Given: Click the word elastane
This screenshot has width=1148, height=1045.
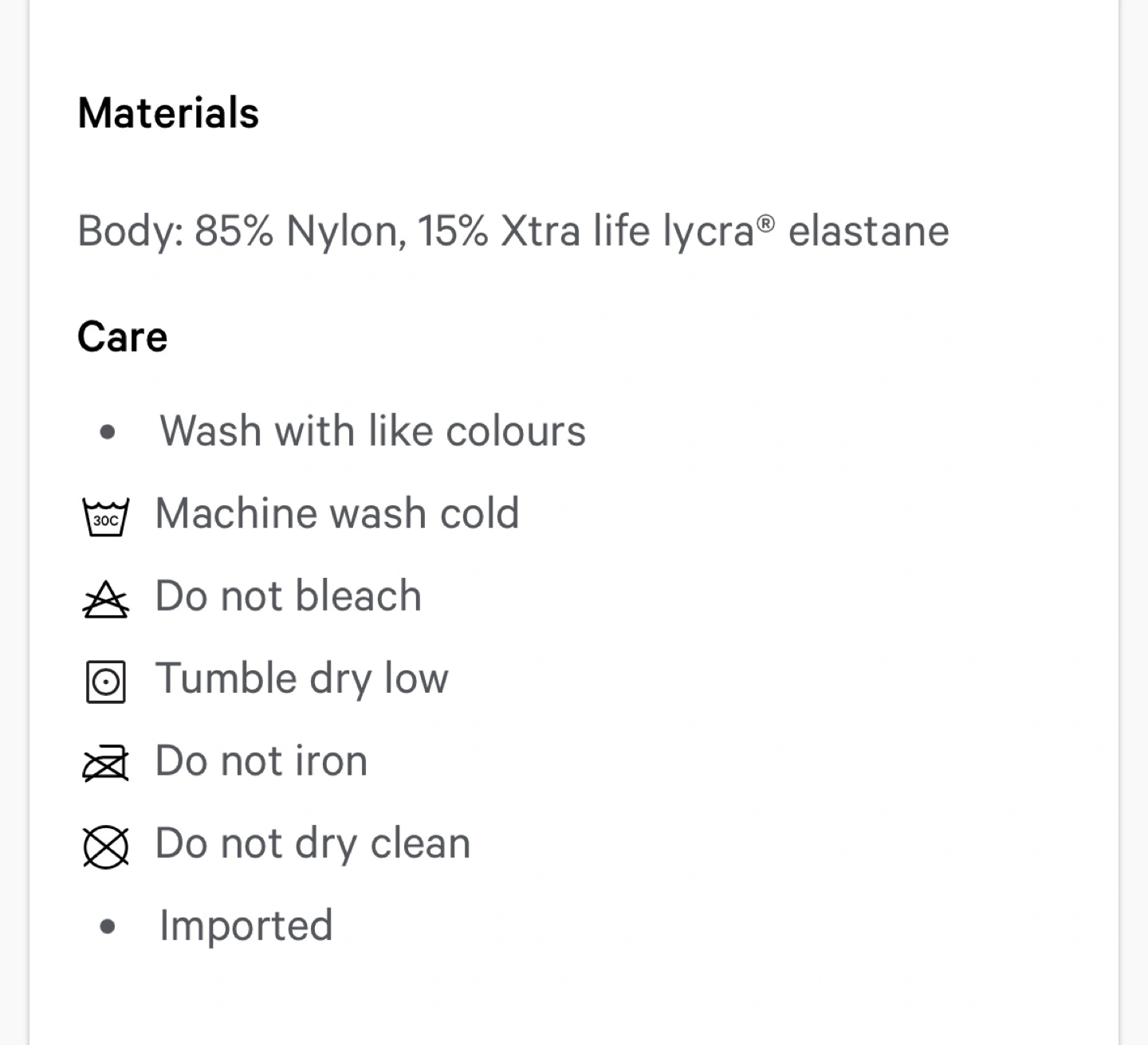Looking at the screenshot, I should [x=868, y=231].
